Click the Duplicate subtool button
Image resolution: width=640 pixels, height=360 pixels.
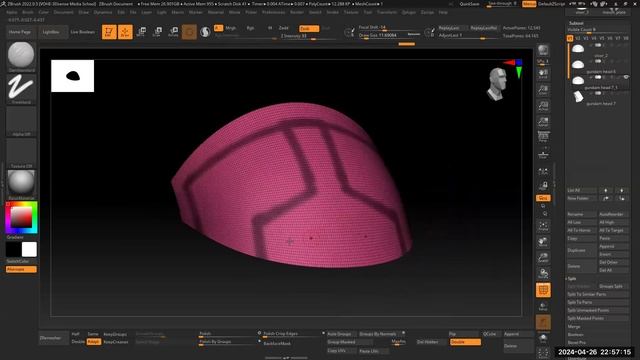point(582,250)
